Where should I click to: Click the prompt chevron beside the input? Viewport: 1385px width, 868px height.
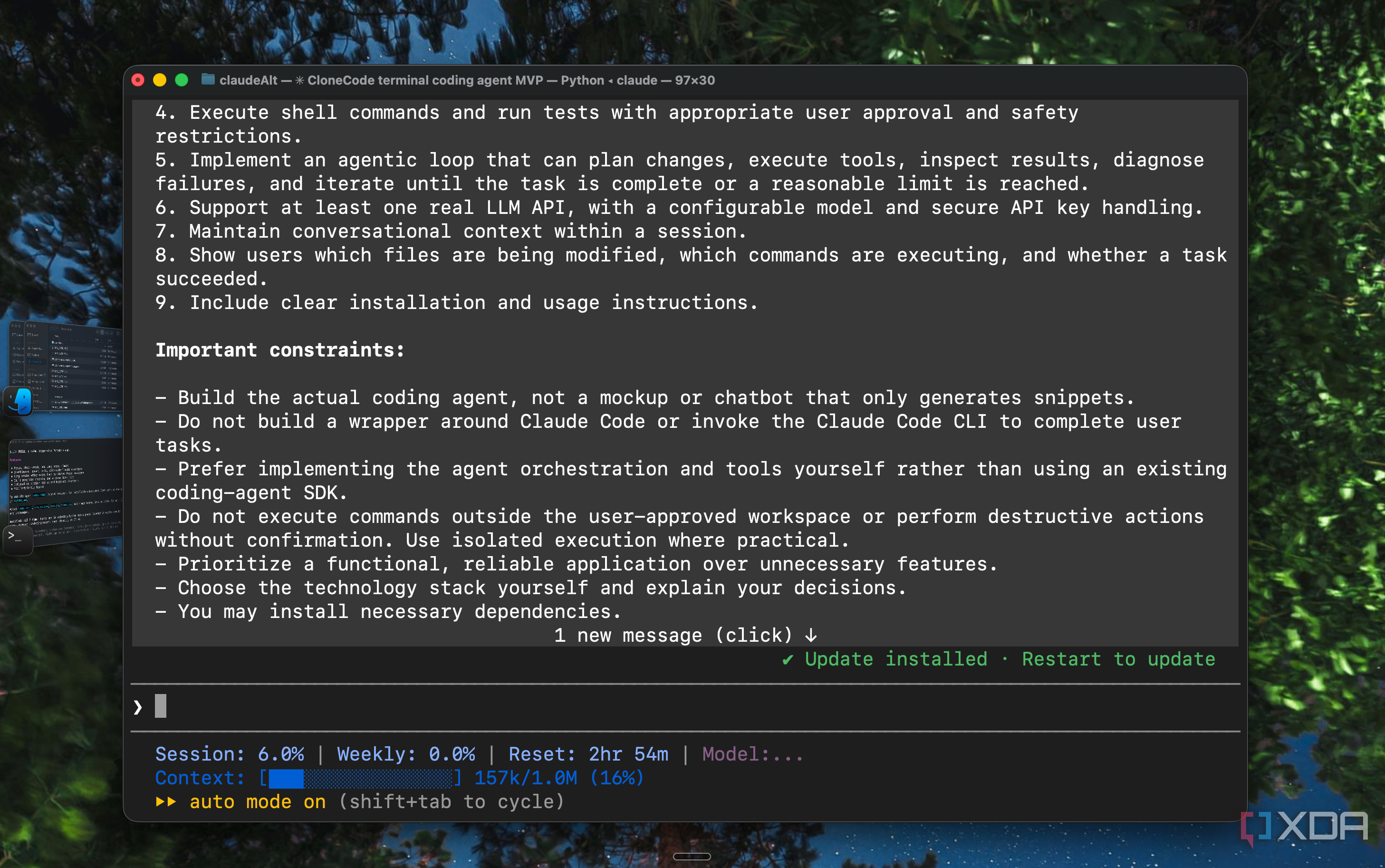[138, 707]
